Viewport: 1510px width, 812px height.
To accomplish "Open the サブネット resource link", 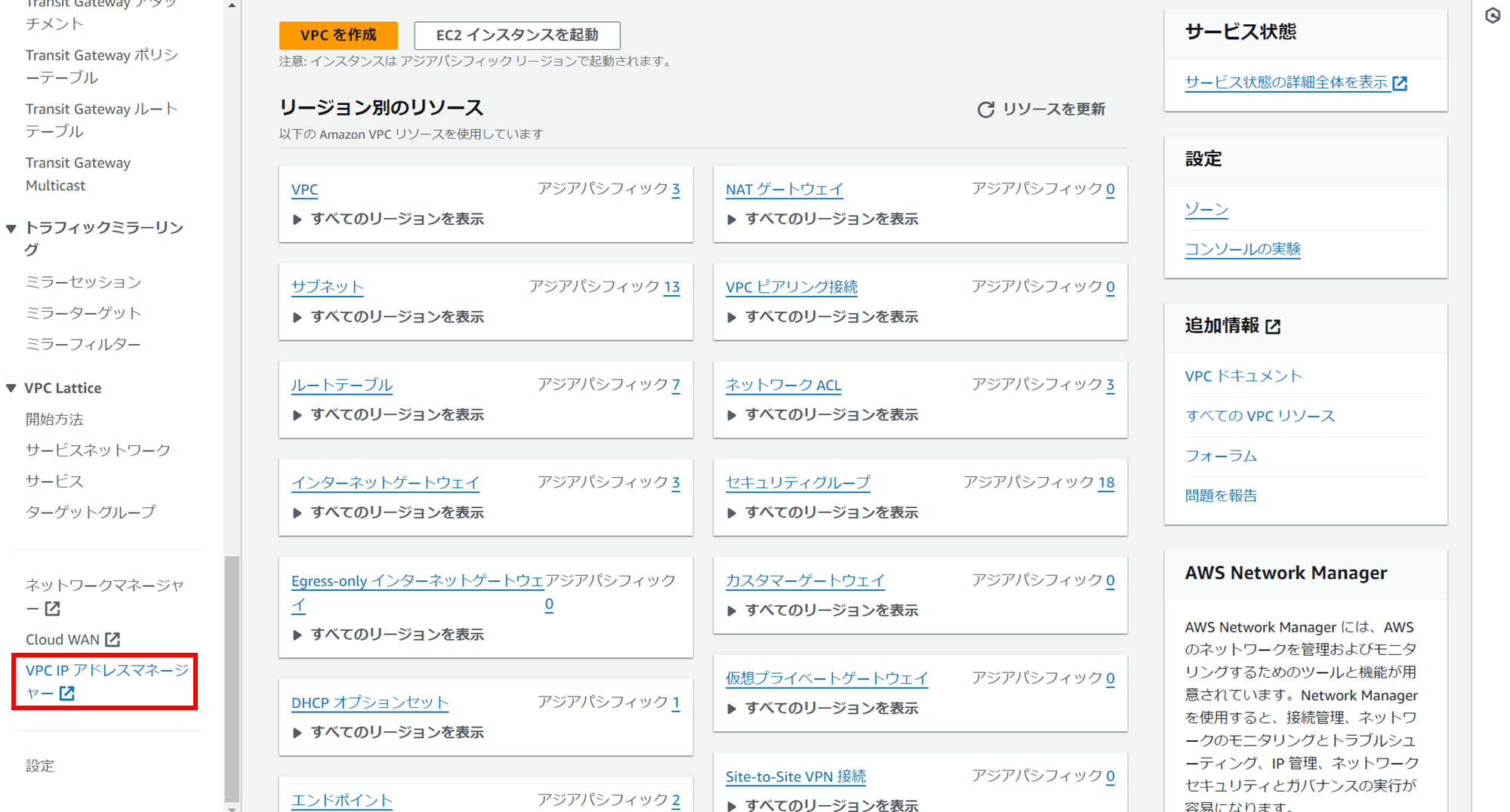I will [328, 287].
